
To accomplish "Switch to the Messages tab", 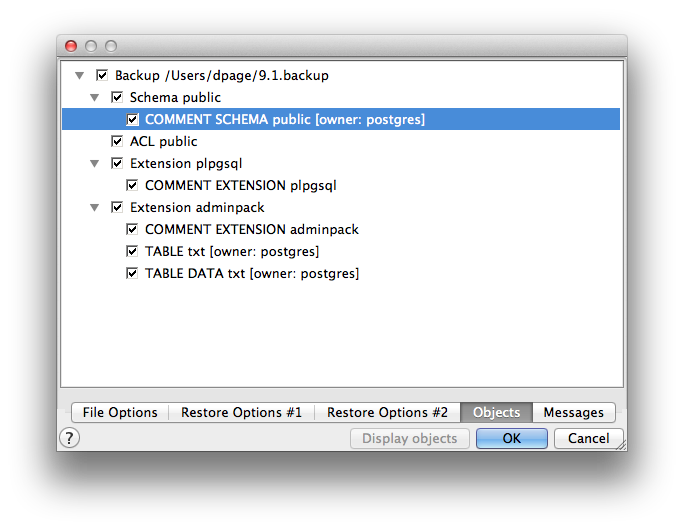I will click(573, 412).
